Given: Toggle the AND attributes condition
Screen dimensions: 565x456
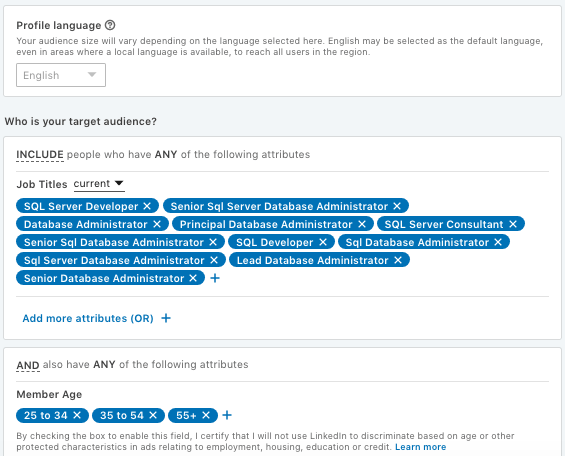Looking at the screenshot, I should (x=28, y=365).
